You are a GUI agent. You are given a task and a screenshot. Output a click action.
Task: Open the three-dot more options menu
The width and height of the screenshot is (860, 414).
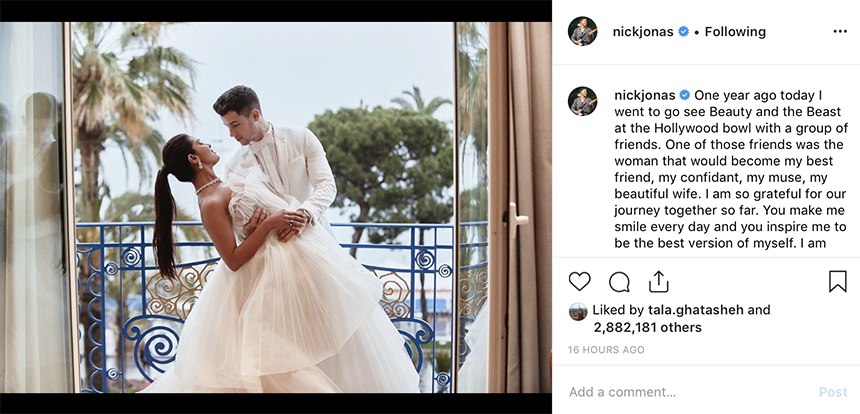pyautogui.click(x=840, y=32)
